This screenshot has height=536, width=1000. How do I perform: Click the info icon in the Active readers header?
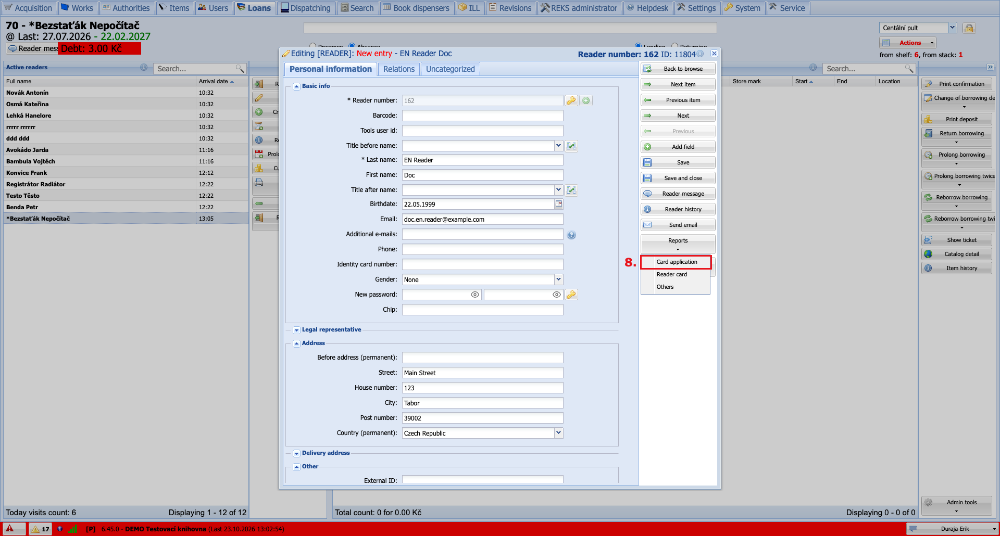pyautogui.click(x=143, y=68)
